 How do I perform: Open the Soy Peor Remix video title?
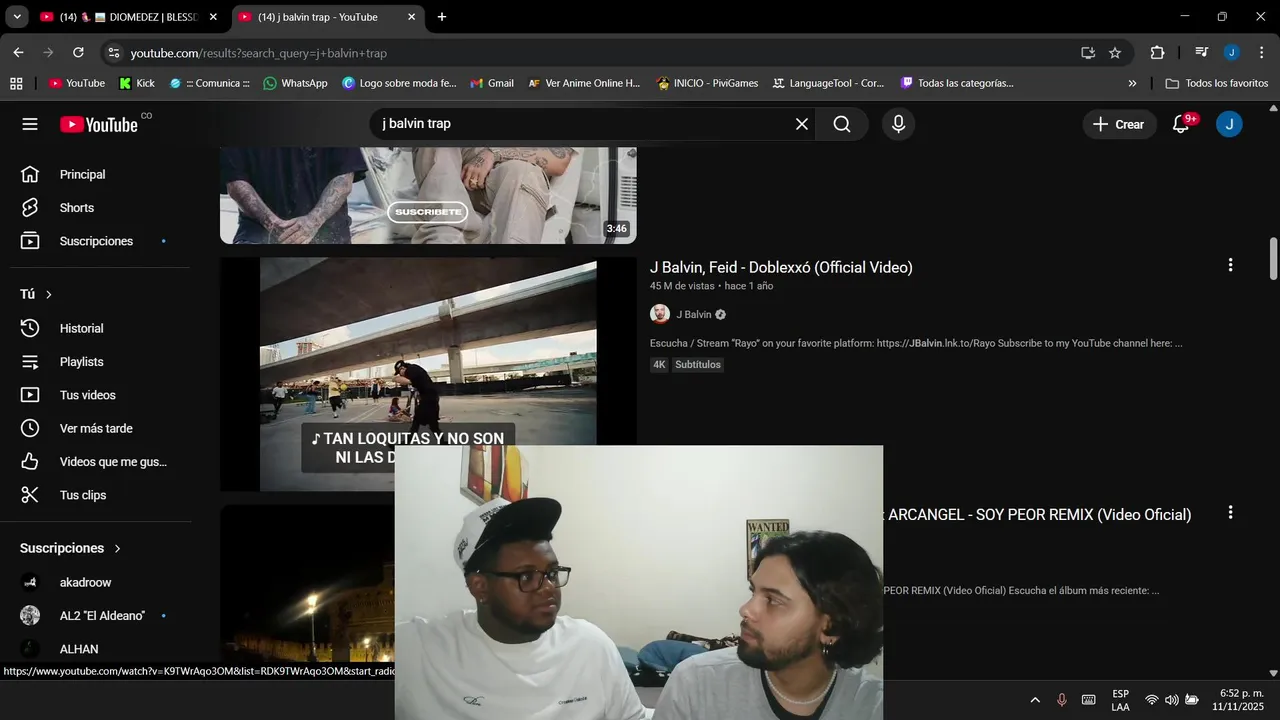click(1037, 515)
